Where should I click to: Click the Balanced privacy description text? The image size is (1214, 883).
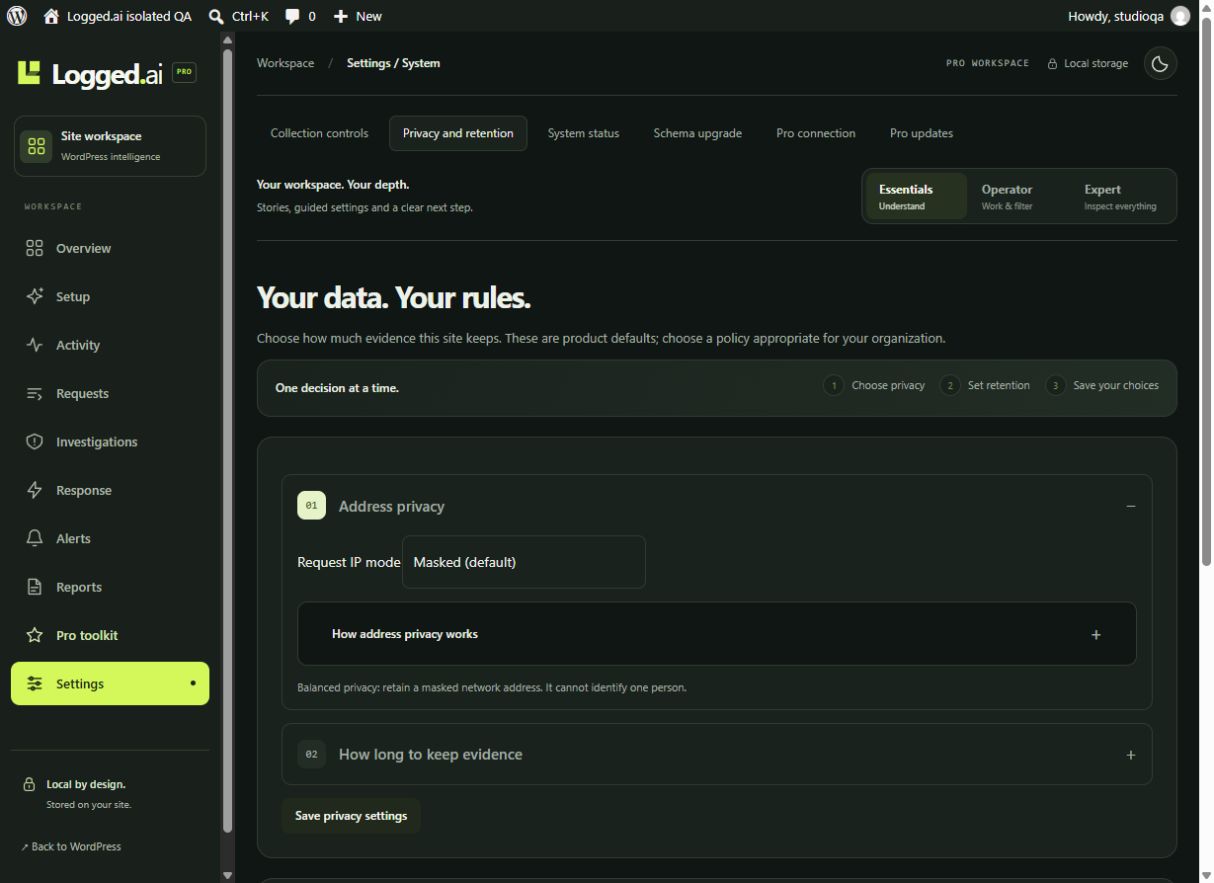click(x=492, y=688)
